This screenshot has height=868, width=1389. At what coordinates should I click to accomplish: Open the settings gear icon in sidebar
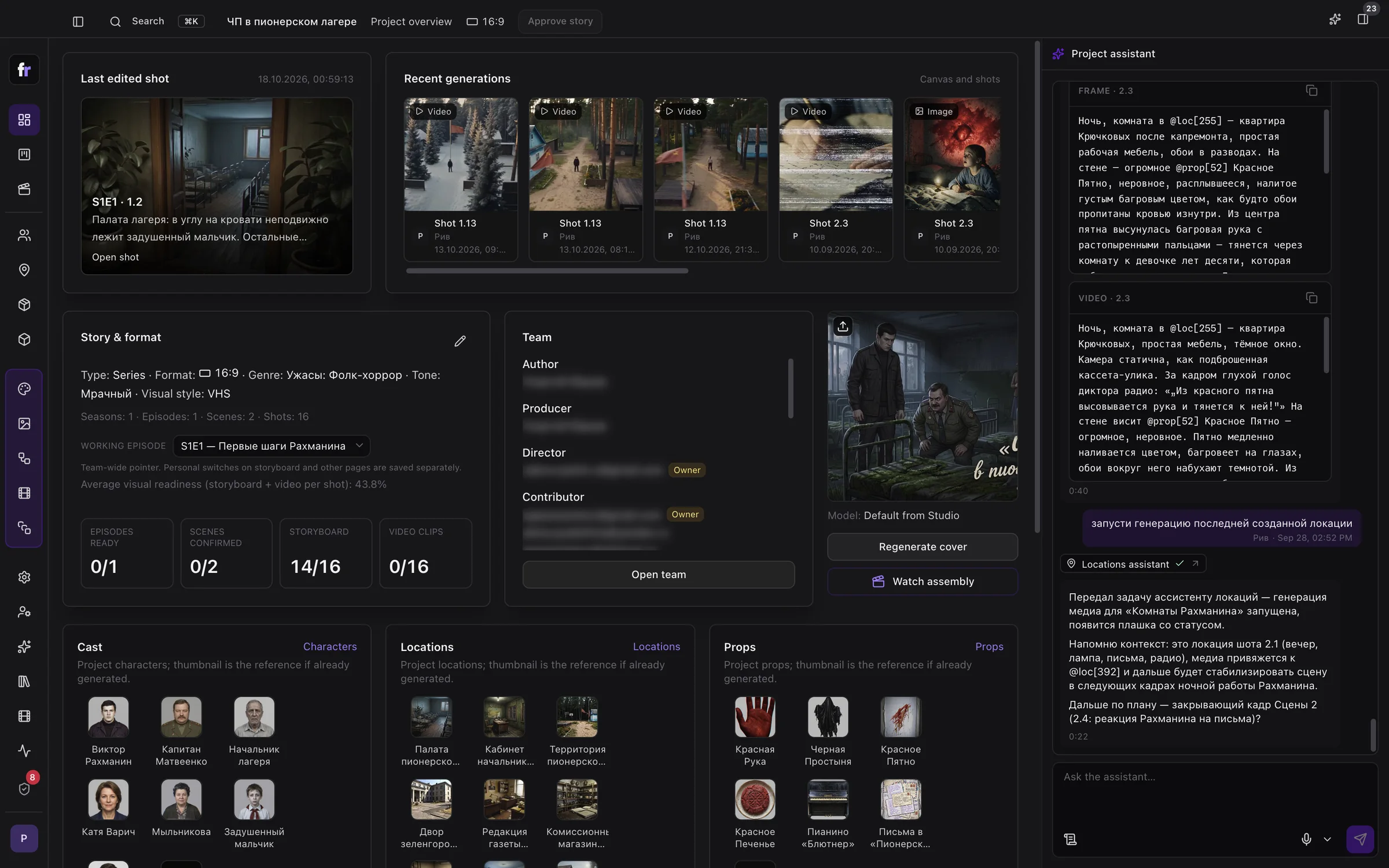click(24, 577)
